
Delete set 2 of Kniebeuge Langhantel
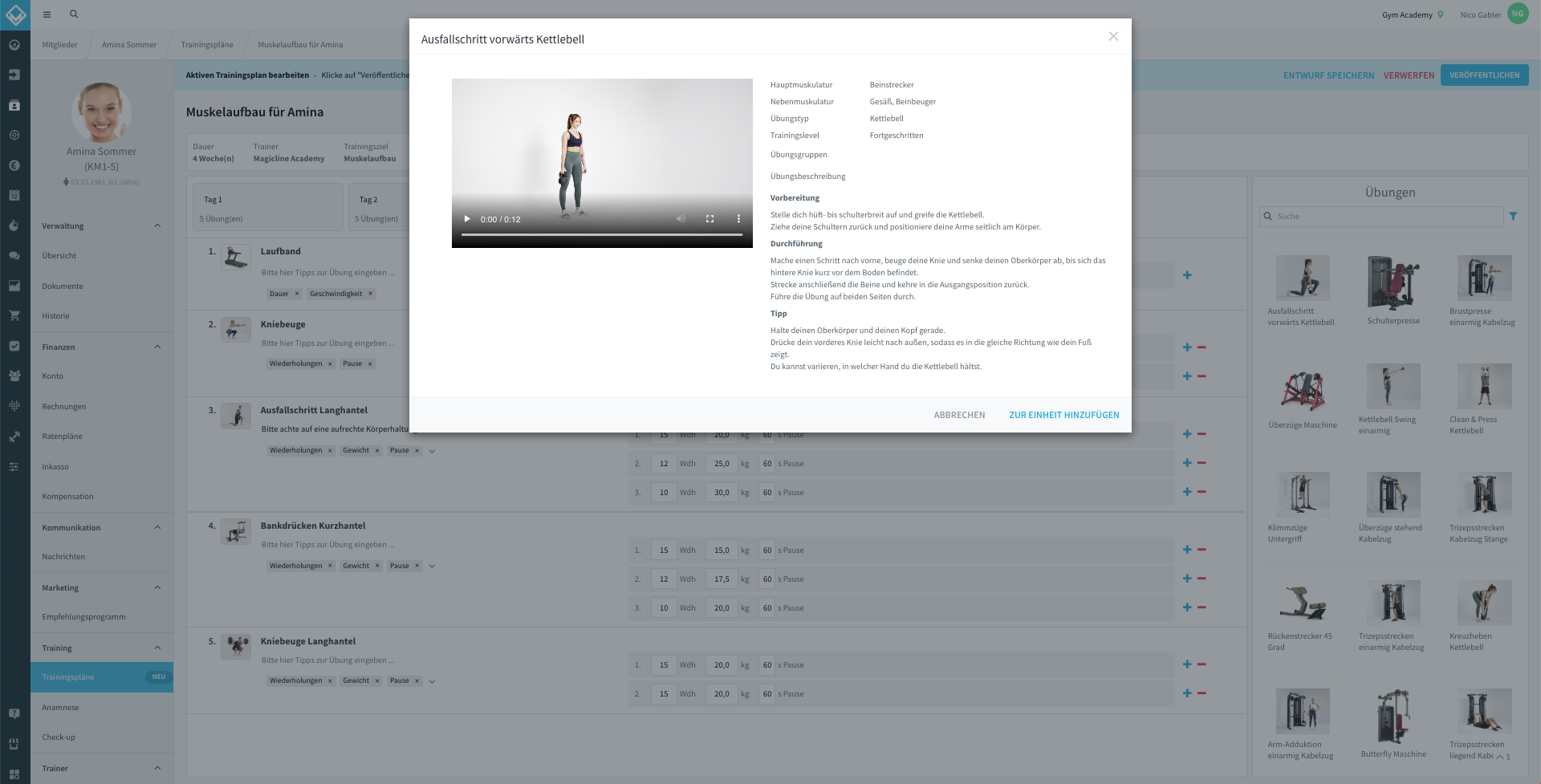1201,693
